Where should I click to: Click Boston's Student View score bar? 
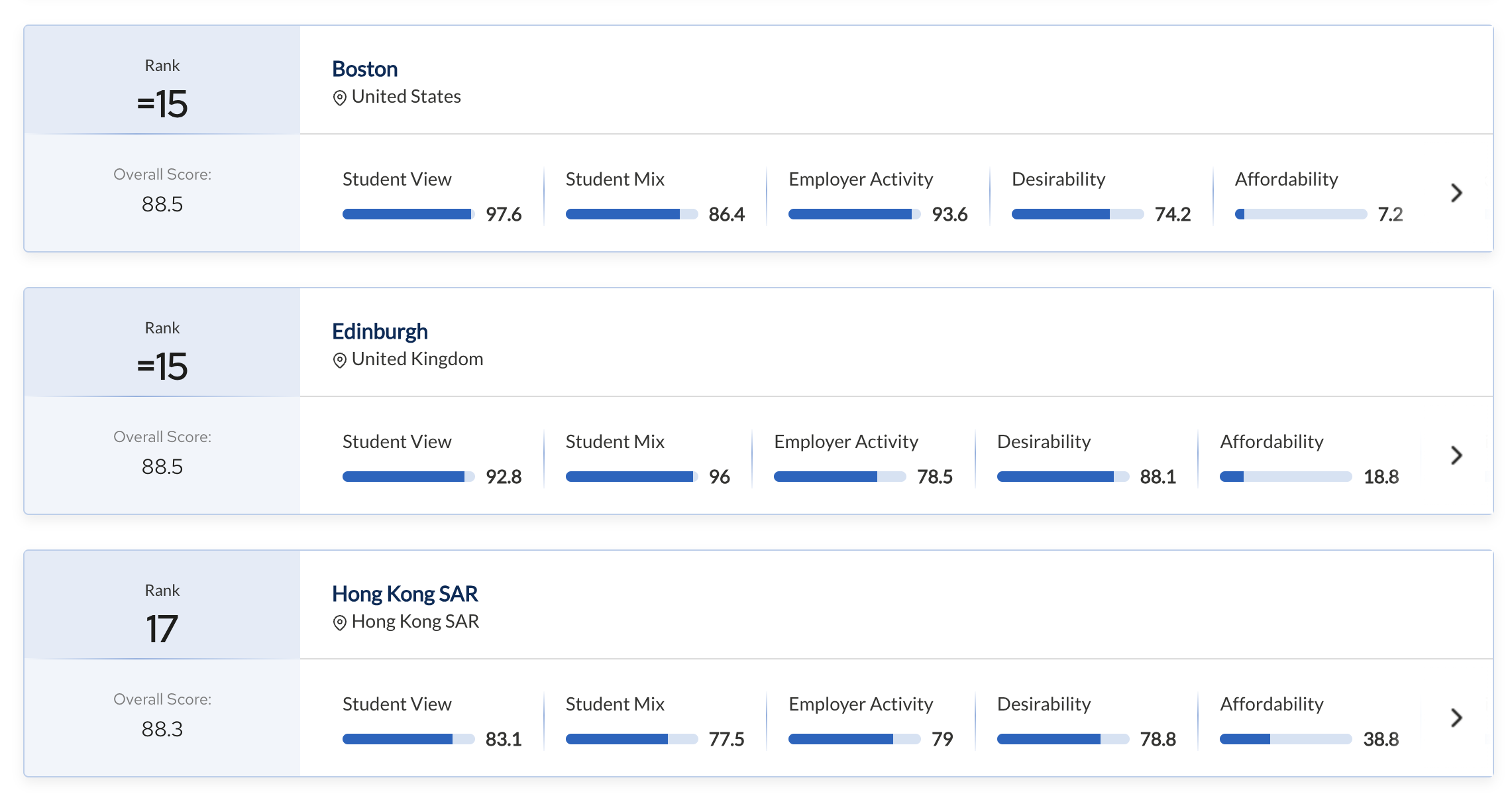(408, 214)
